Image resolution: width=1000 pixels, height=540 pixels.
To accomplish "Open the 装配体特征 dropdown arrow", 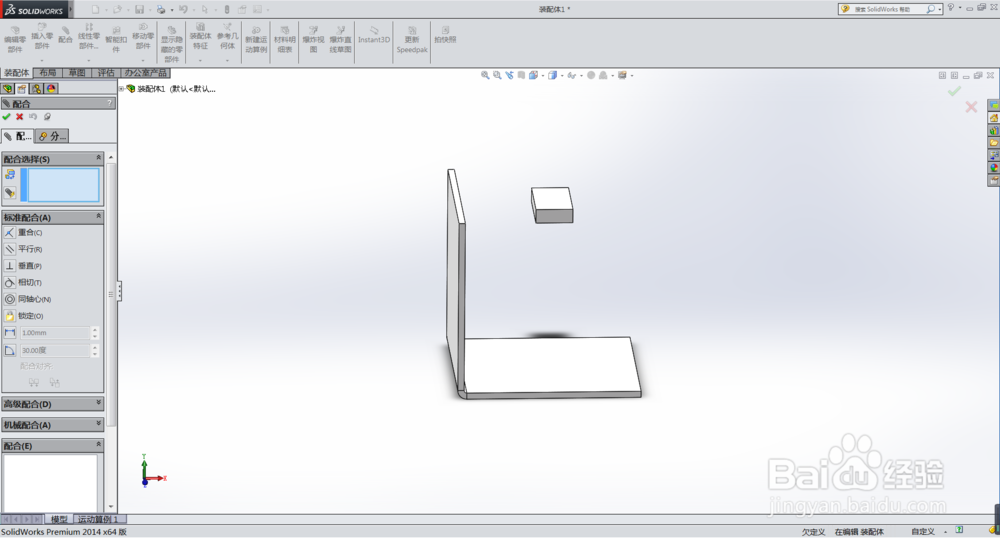I will pyautogui.click(x=200, y=60).
